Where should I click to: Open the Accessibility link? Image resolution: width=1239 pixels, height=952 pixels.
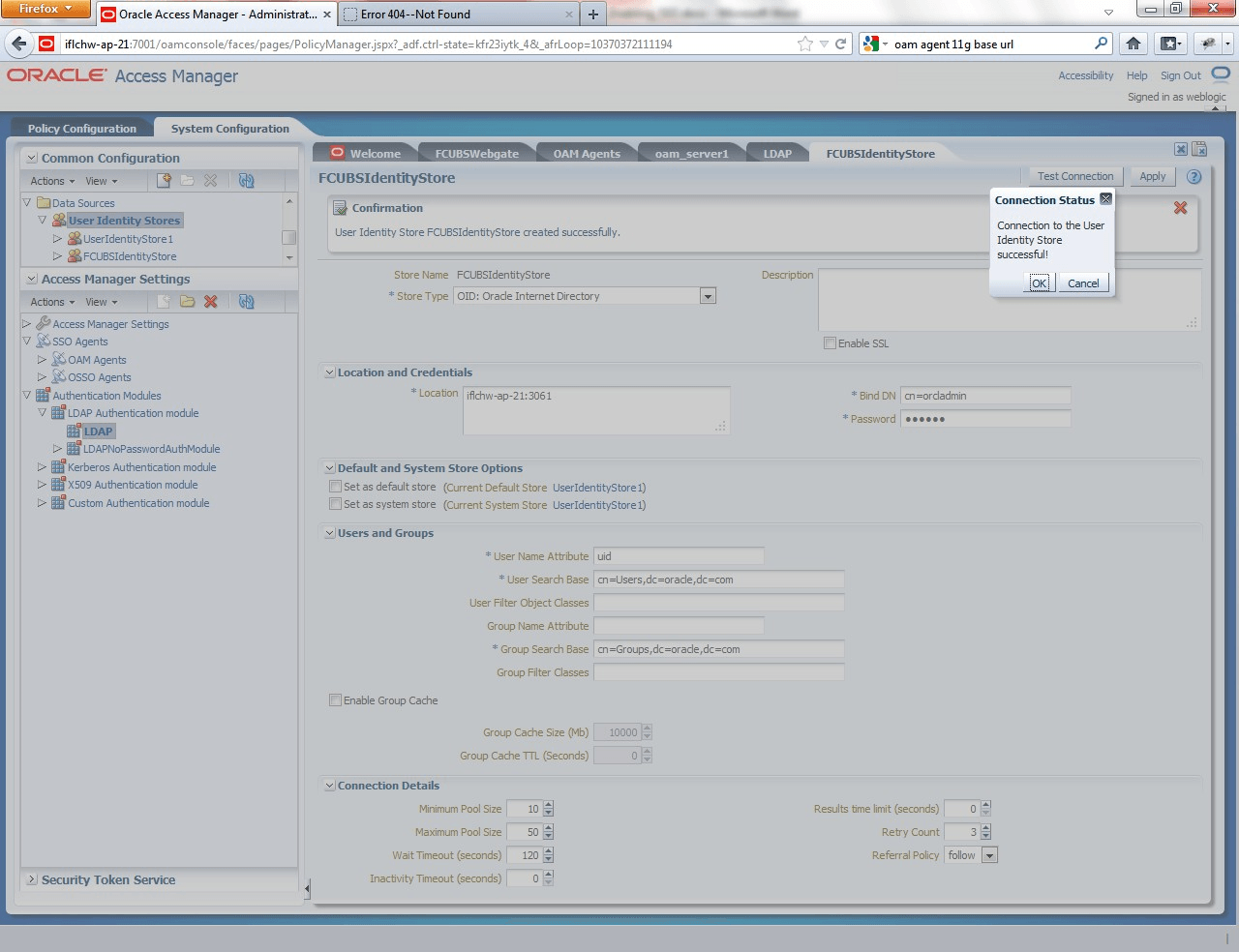point(1085,75)
